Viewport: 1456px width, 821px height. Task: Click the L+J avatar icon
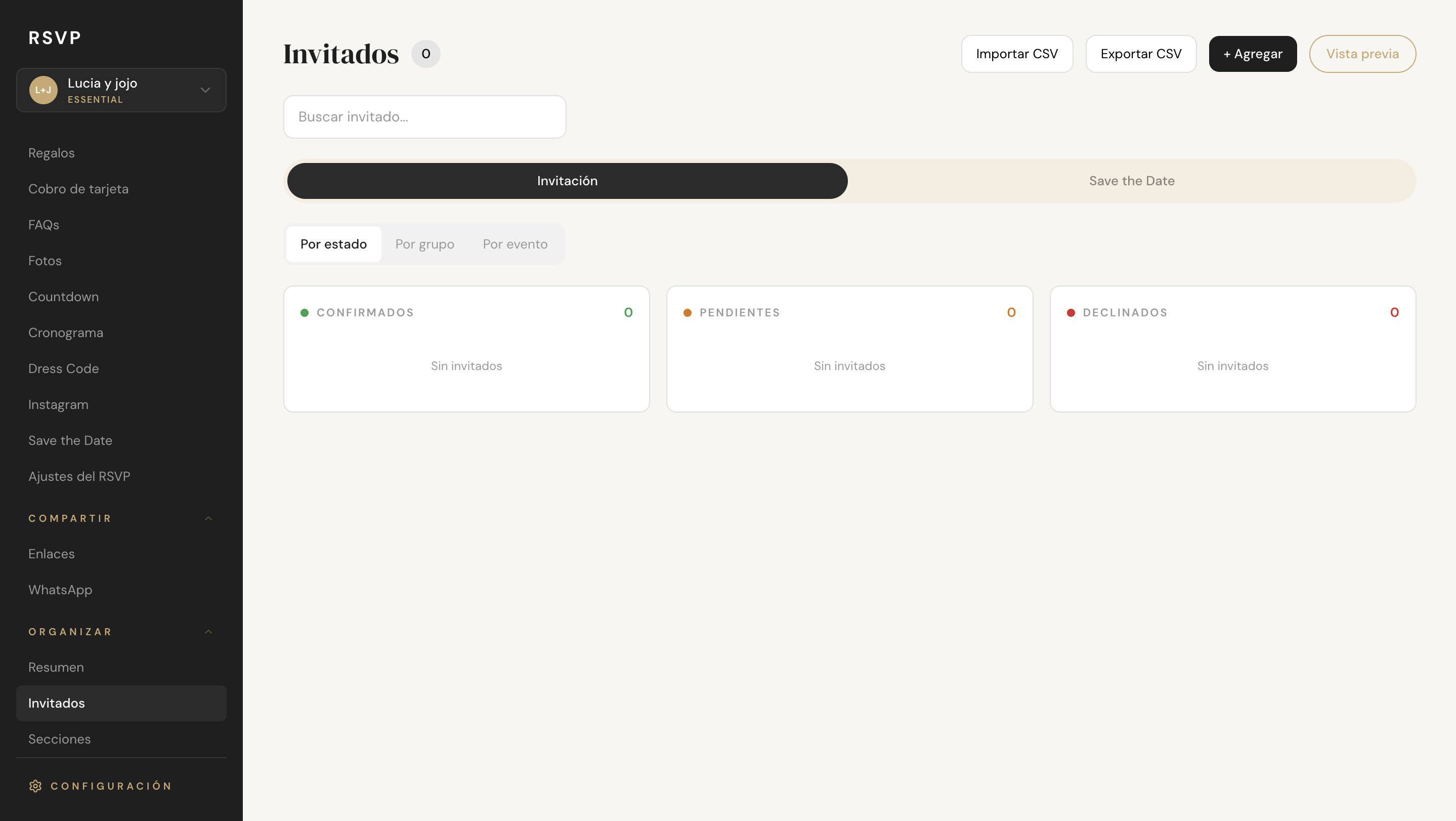(44, 90)
